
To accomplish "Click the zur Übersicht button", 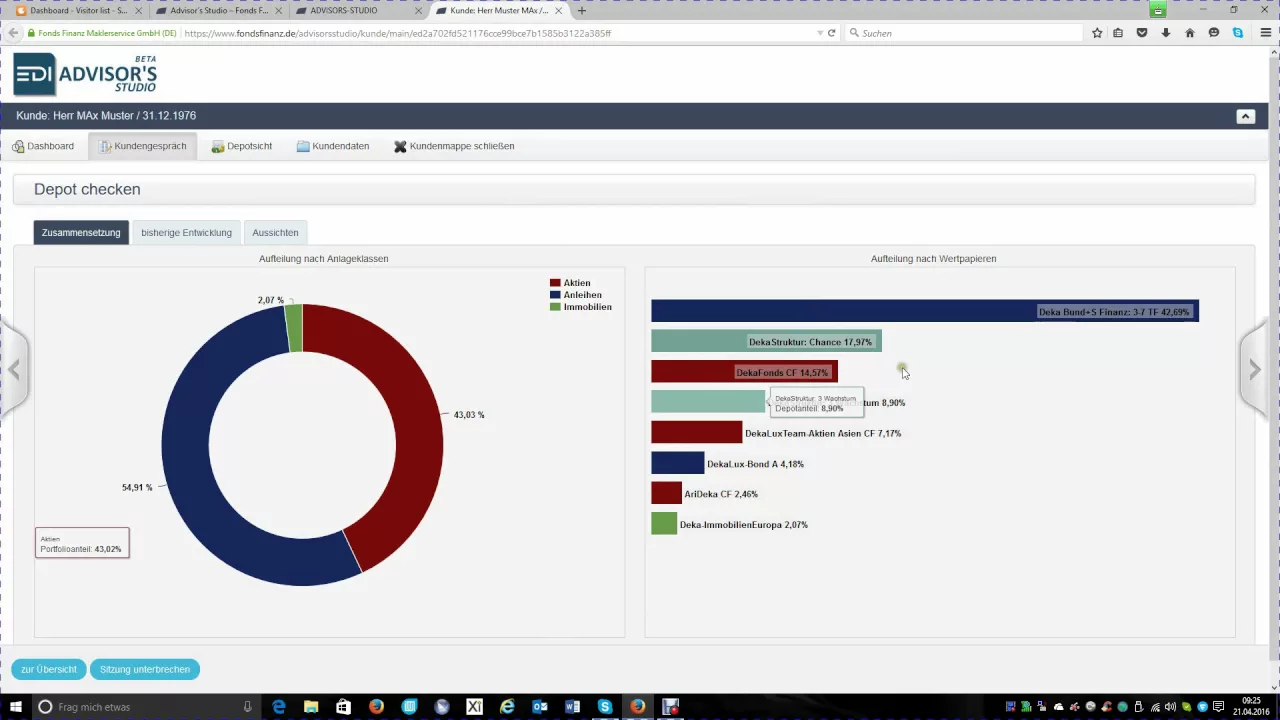I will [x=49, y=669].
